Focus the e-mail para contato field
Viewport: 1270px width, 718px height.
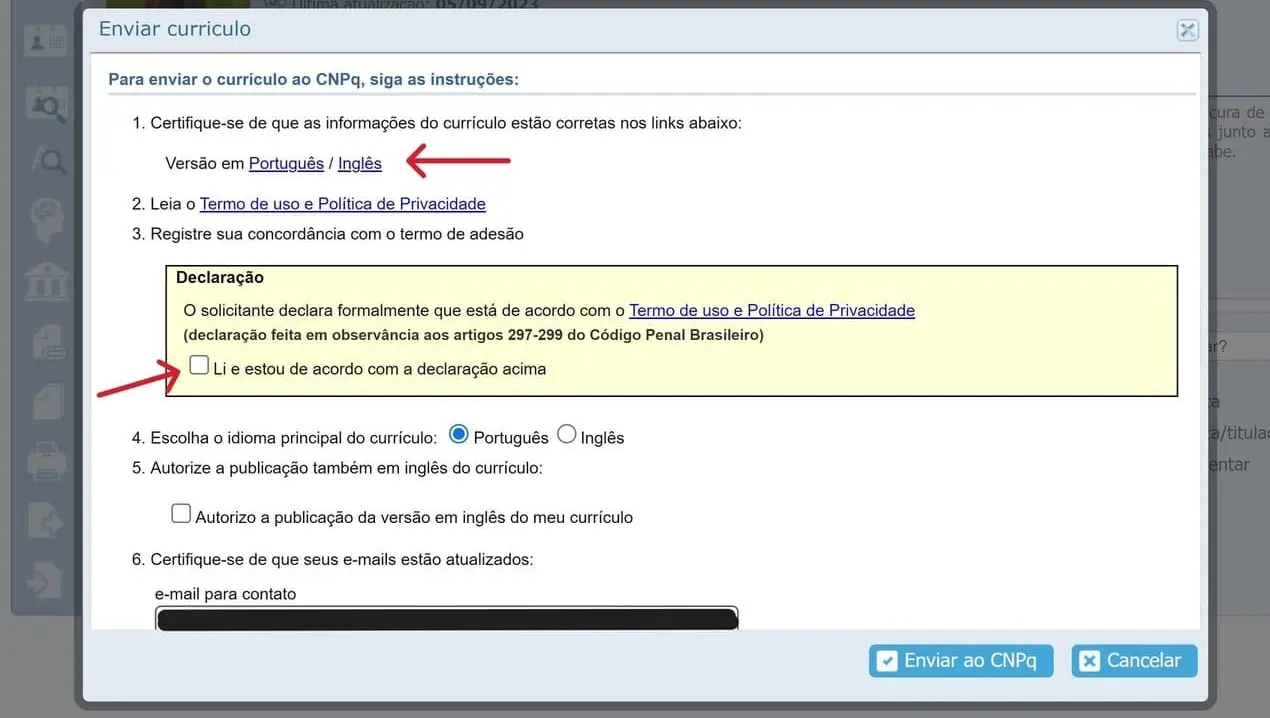point(446,617)
